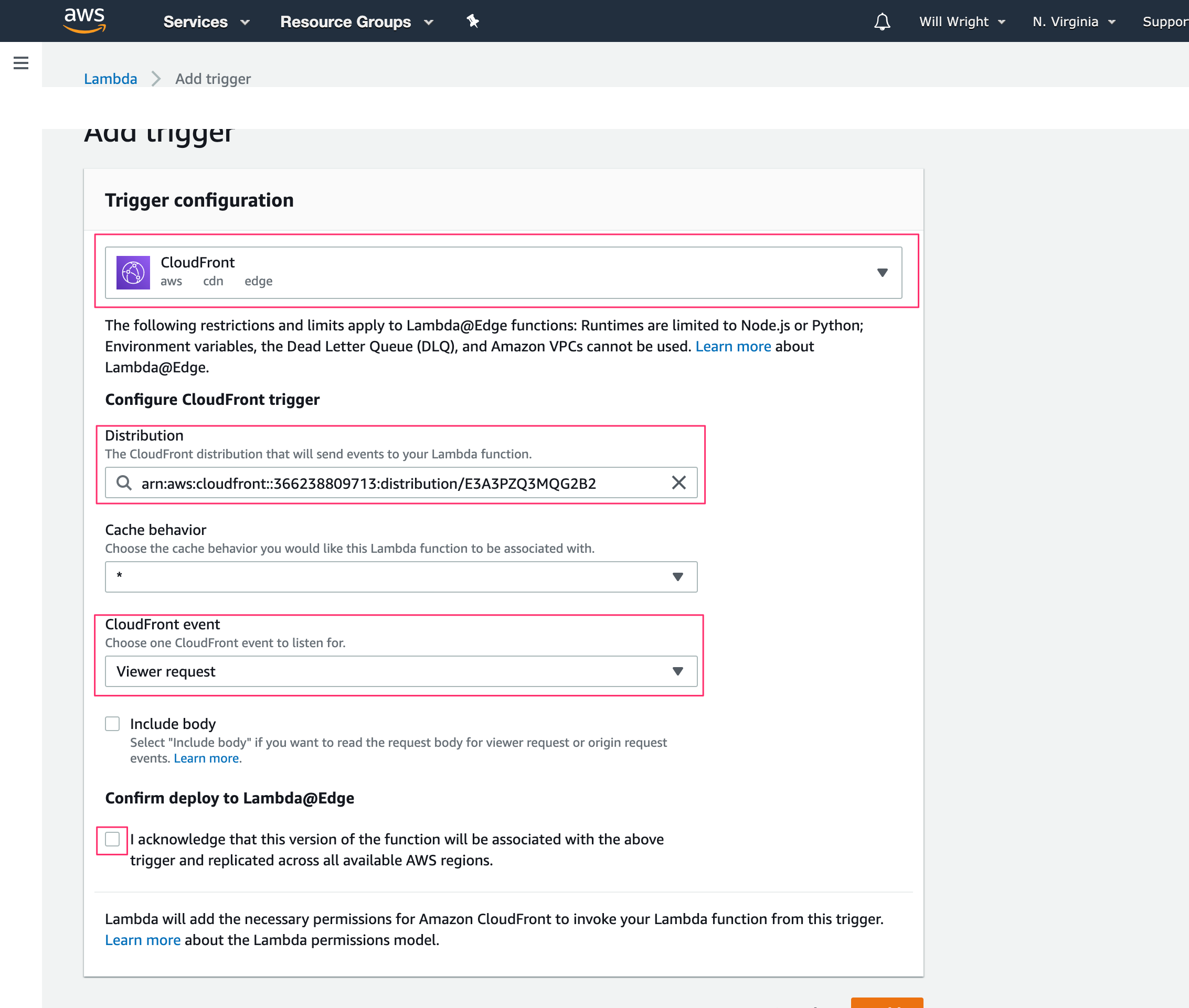Click the Distribution search magnifier icon

click(x=124, y=483)
